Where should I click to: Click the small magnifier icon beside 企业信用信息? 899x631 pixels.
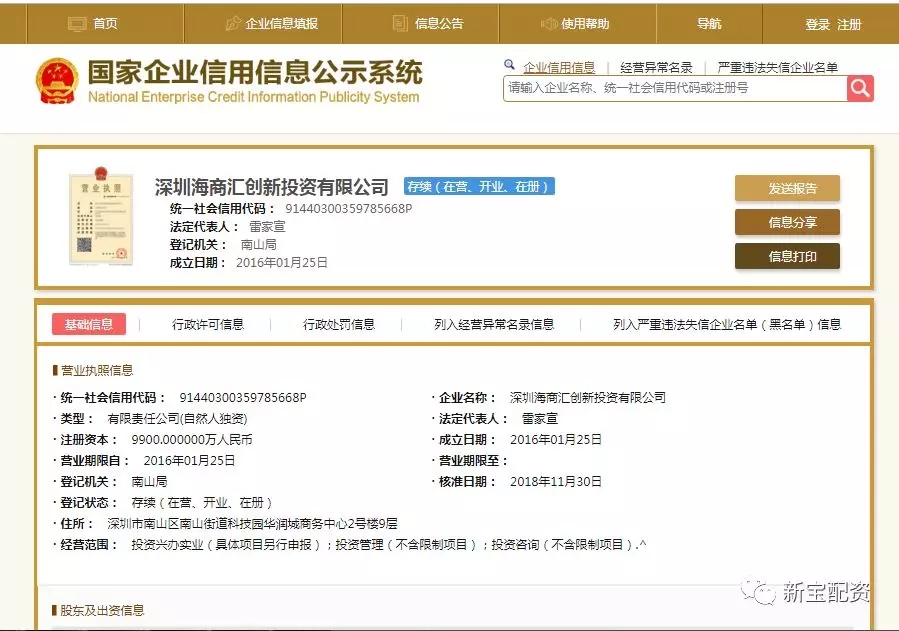[509, 66]
